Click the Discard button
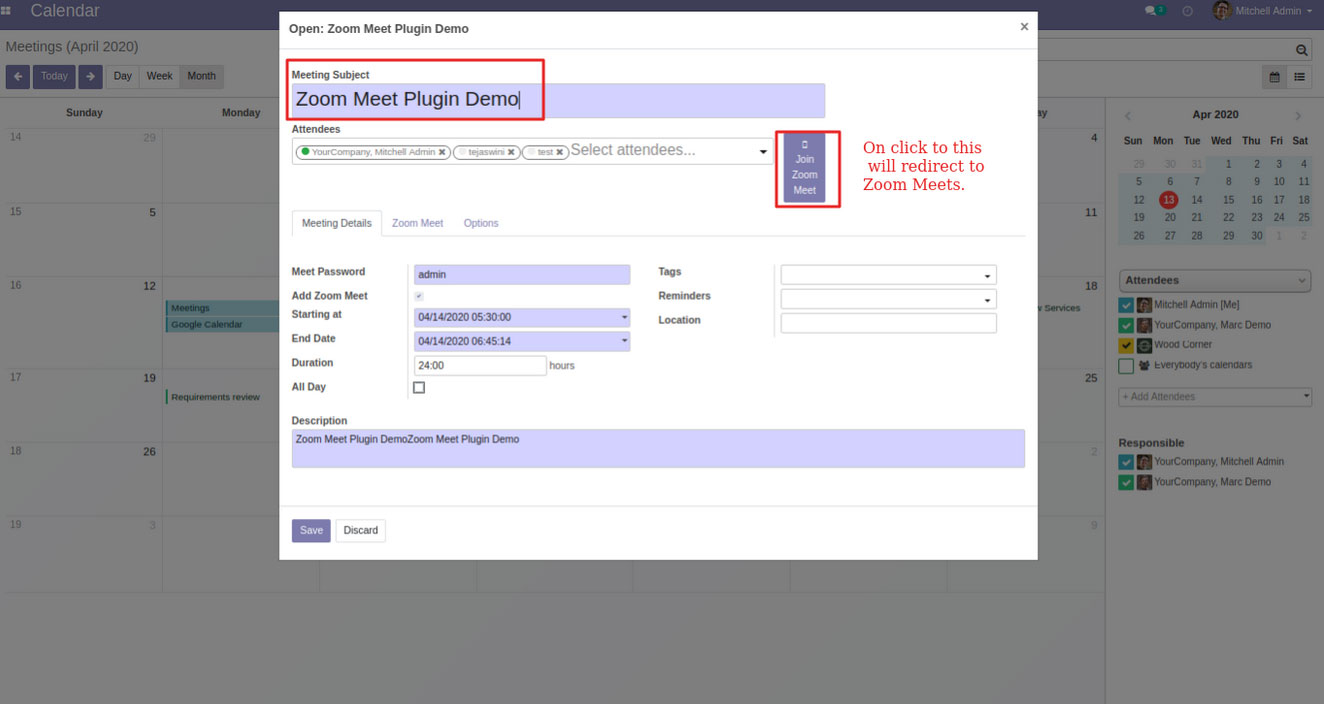This screenshot has height=704, width=1324. [x=361, y=530]
